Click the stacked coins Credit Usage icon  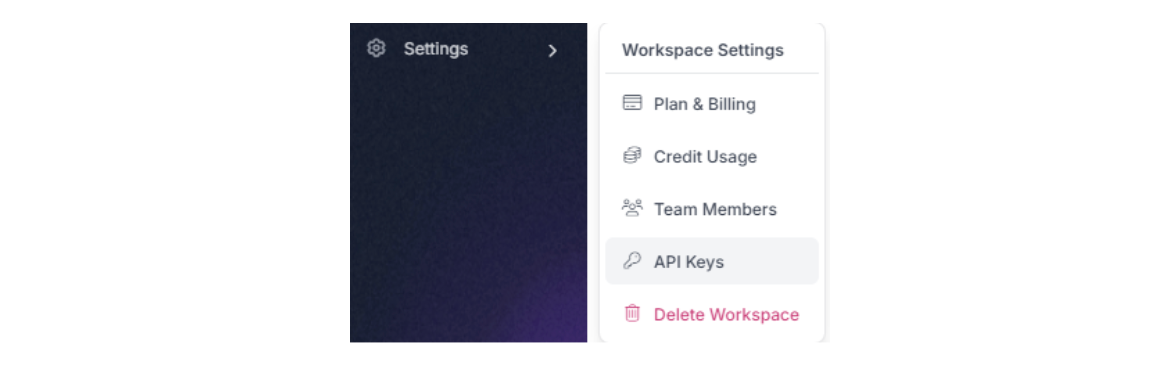[632, 156]
